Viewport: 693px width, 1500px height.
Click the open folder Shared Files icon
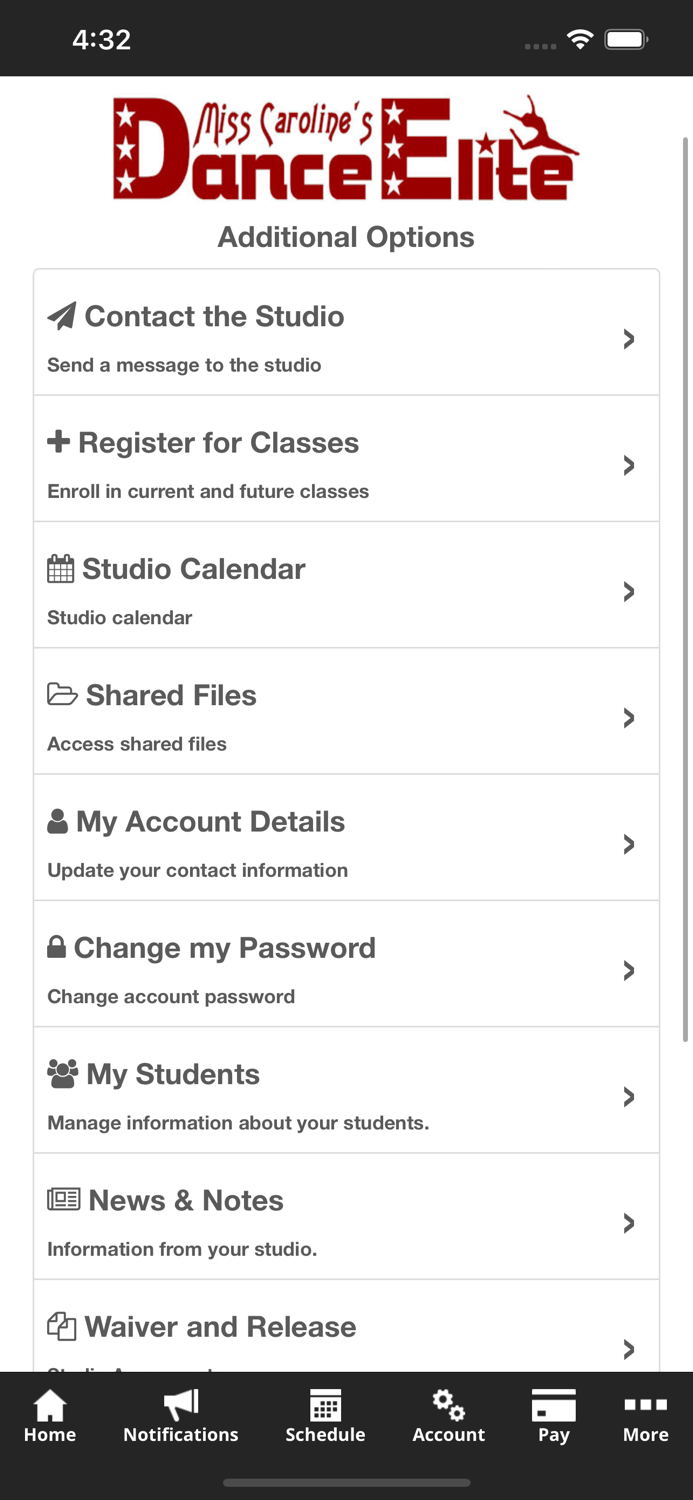coord(62,695)
